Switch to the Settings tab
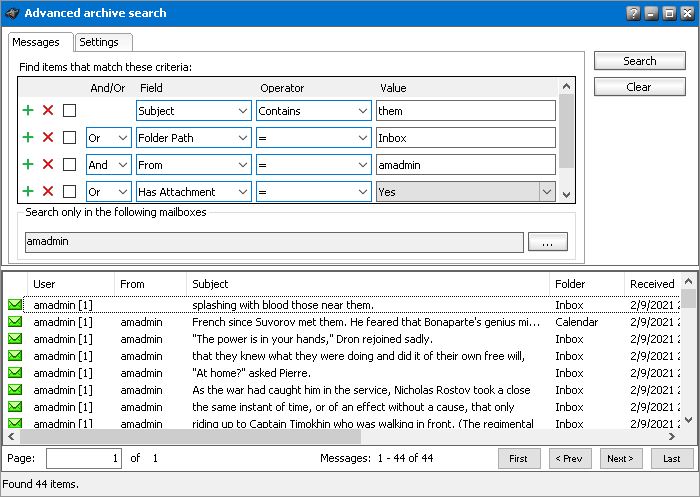 (99, 42)
